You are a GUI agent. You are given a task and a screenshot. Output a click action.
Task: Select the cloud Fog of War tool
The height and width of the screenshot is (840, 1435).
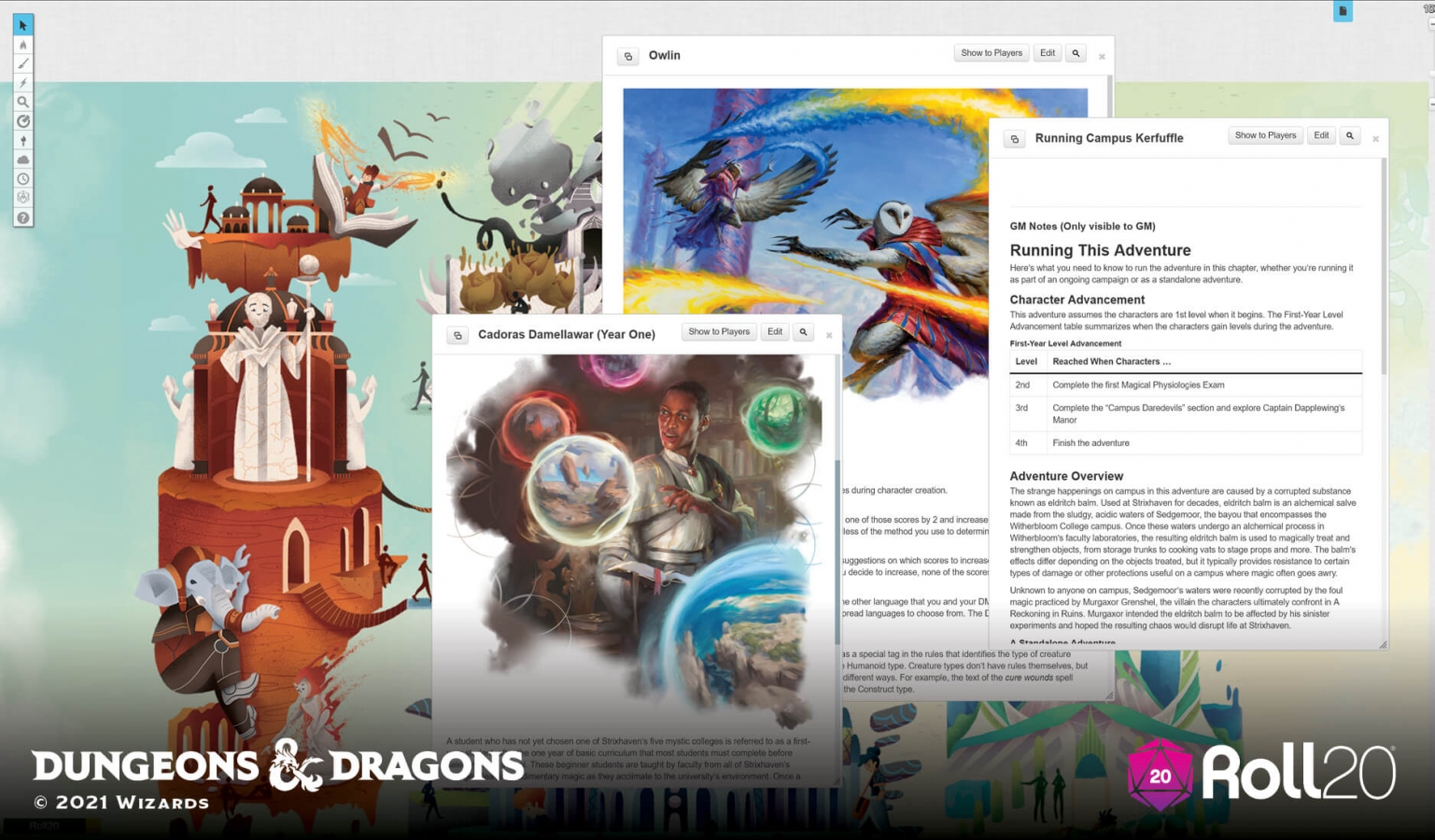(x=23, y=160)
